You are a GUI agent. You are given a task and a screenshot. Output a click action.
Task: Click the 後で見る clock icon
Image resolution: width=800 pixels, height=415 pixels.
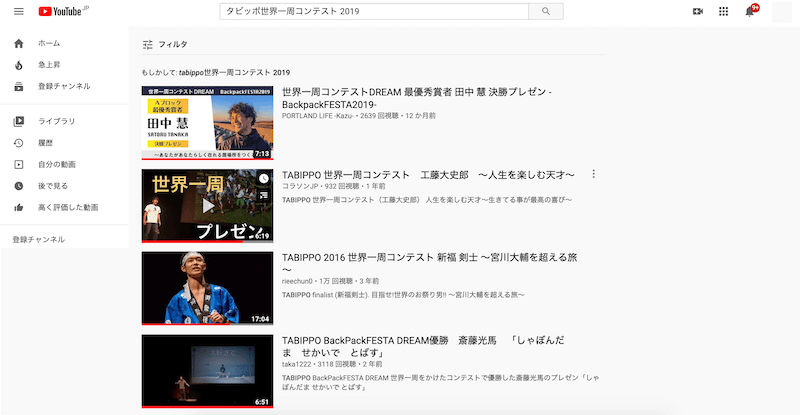[19, 186]
